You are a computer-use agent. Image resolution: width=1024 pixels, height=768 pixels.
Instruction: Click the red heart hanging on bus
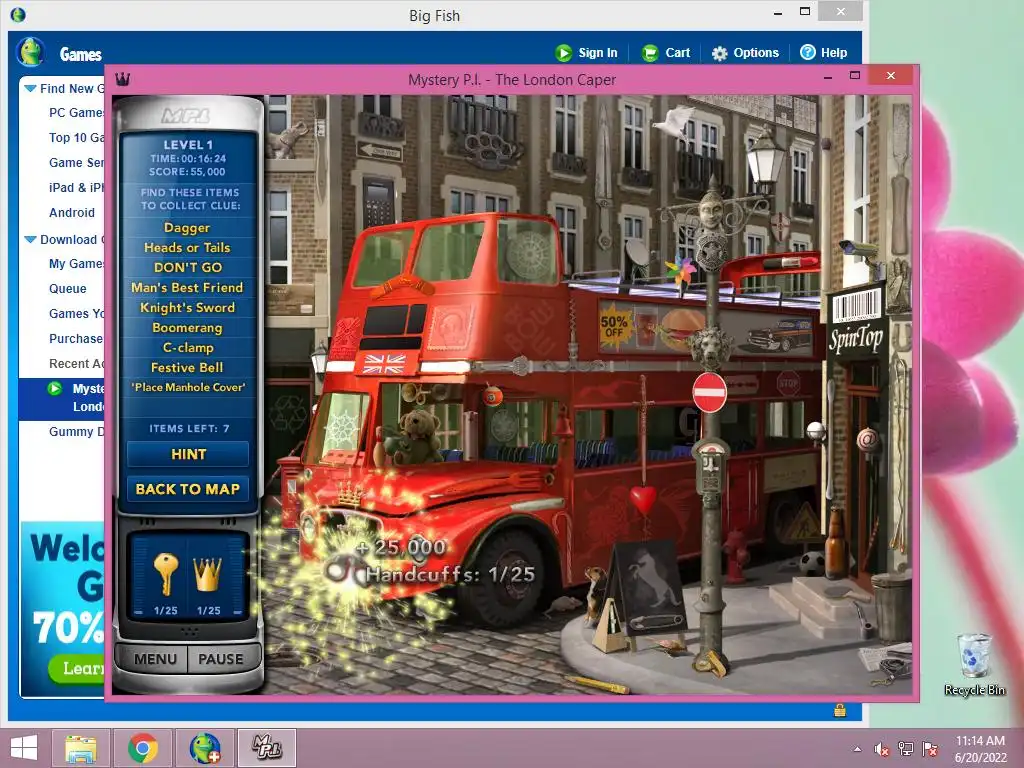[643, 500]
